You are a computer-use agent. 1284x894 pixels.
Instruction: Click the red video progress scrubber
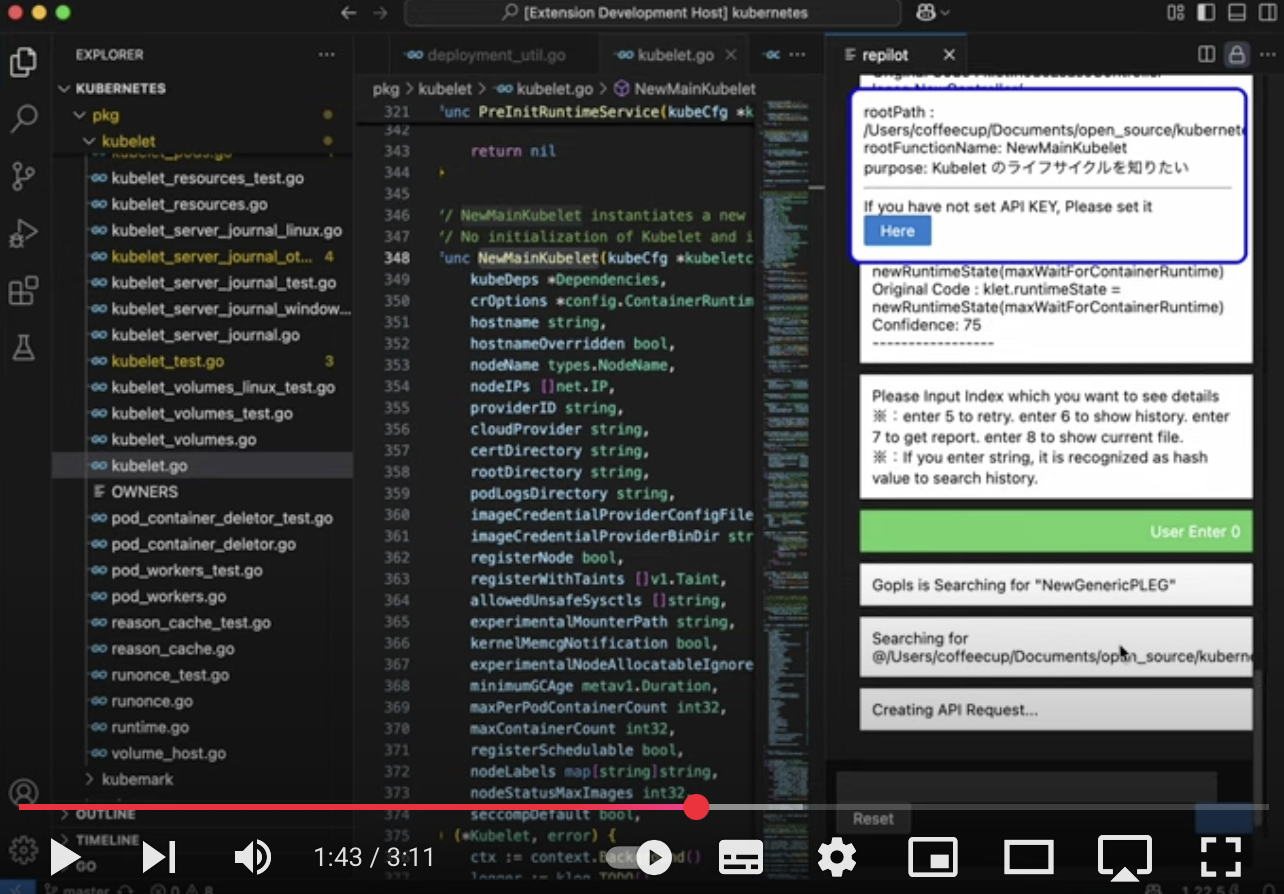click(696, 807)
